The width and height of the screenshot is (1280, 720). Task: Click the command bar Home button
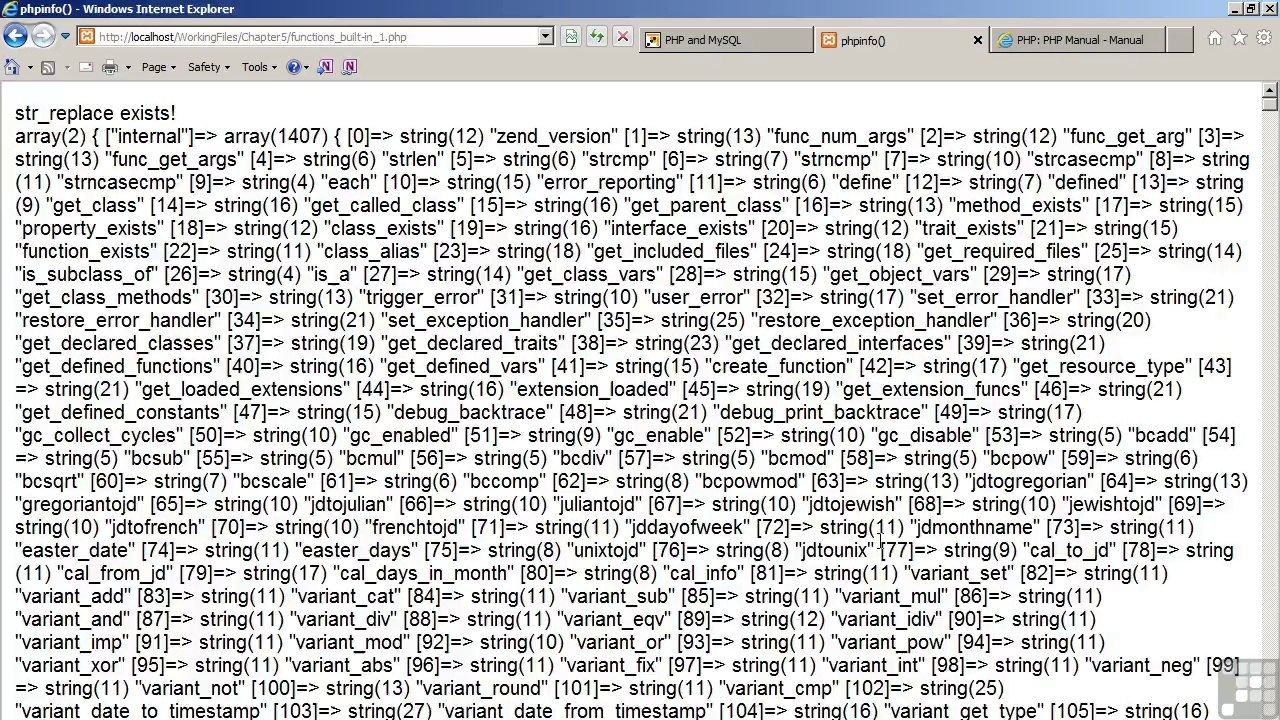point(12,67)
